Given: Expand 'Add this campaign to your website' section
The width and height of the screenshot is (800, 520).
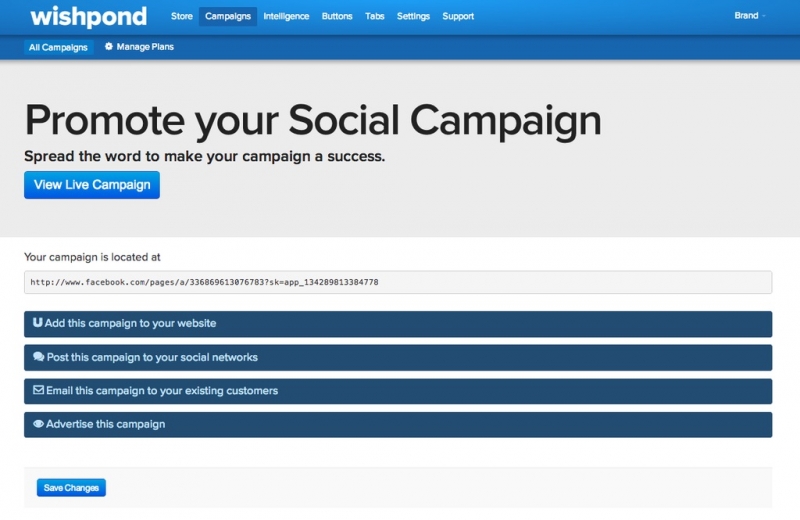Looking at the screenshot, I should point(398,324).
